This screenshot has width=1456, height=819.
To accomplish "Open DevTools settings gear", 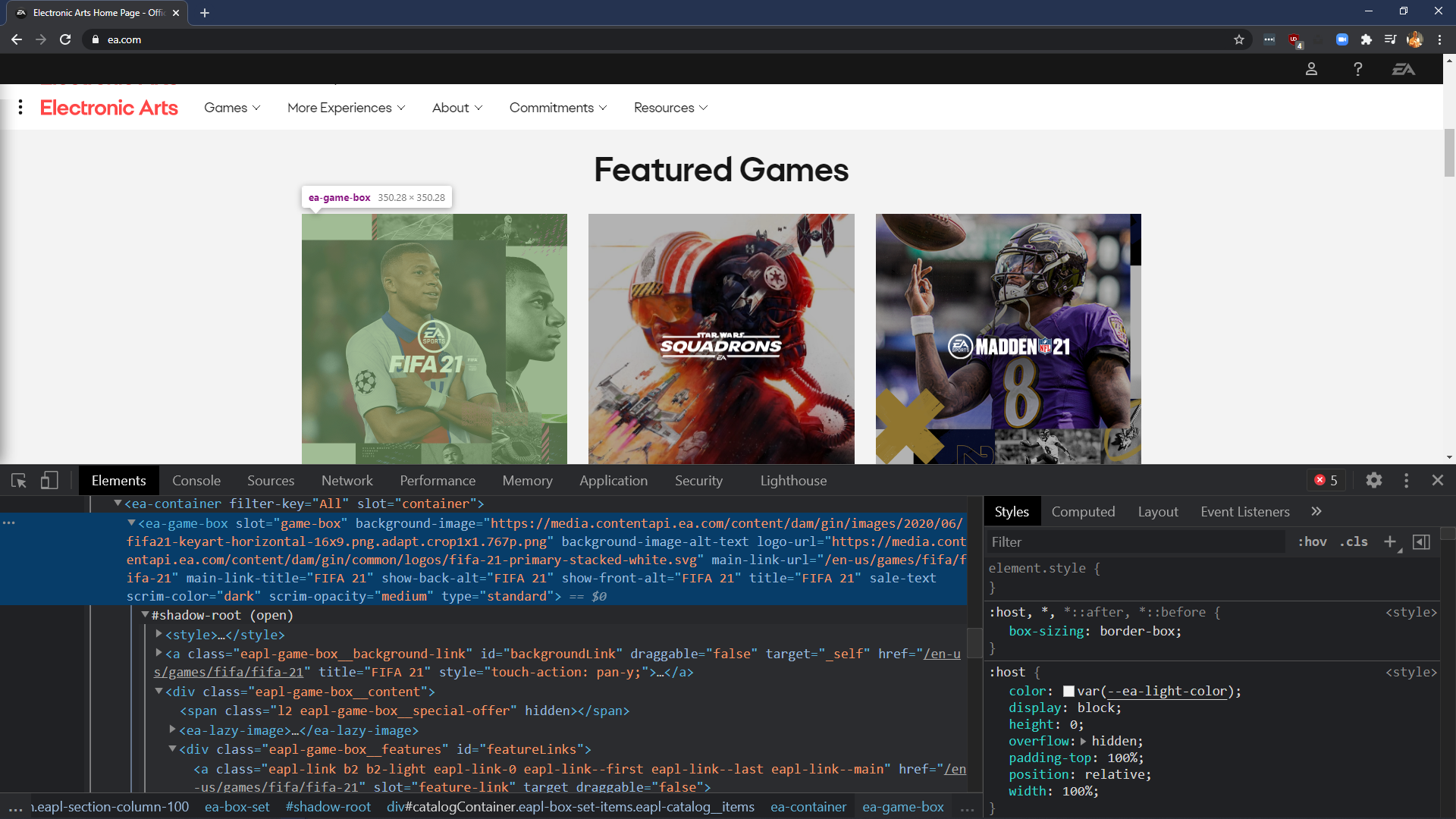I will 1373,480.
